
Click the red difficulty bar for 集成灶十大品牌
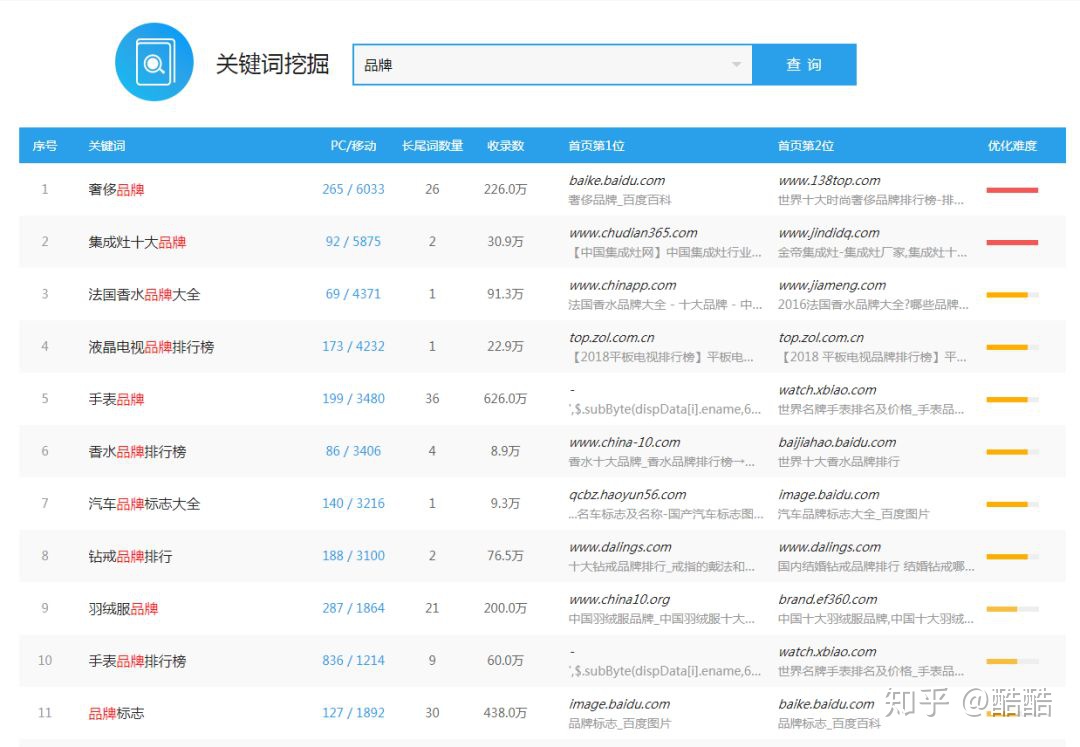coord(1012,242)
